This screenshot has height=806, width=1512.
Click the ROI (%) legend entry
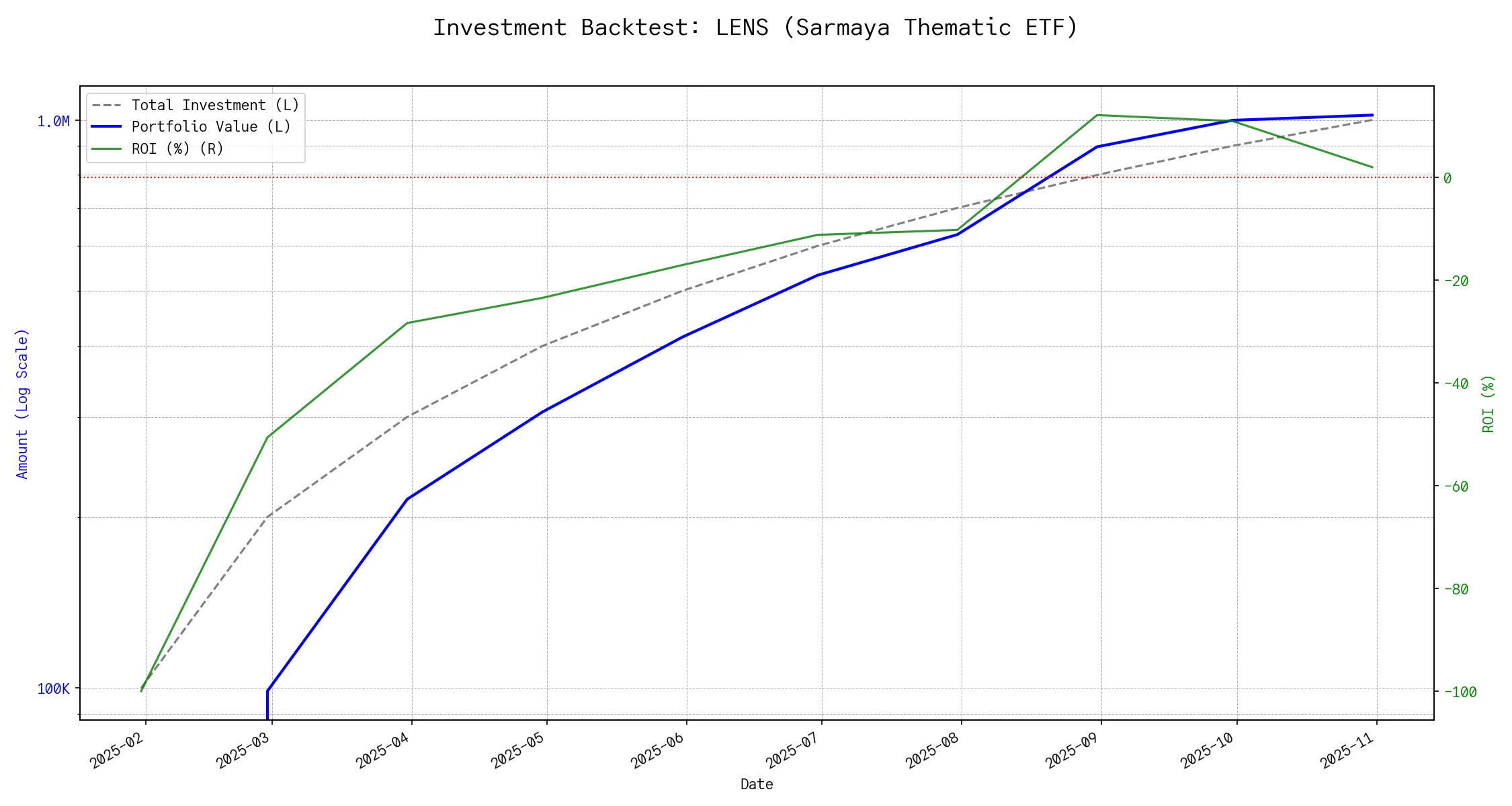(x=177, y=148)
